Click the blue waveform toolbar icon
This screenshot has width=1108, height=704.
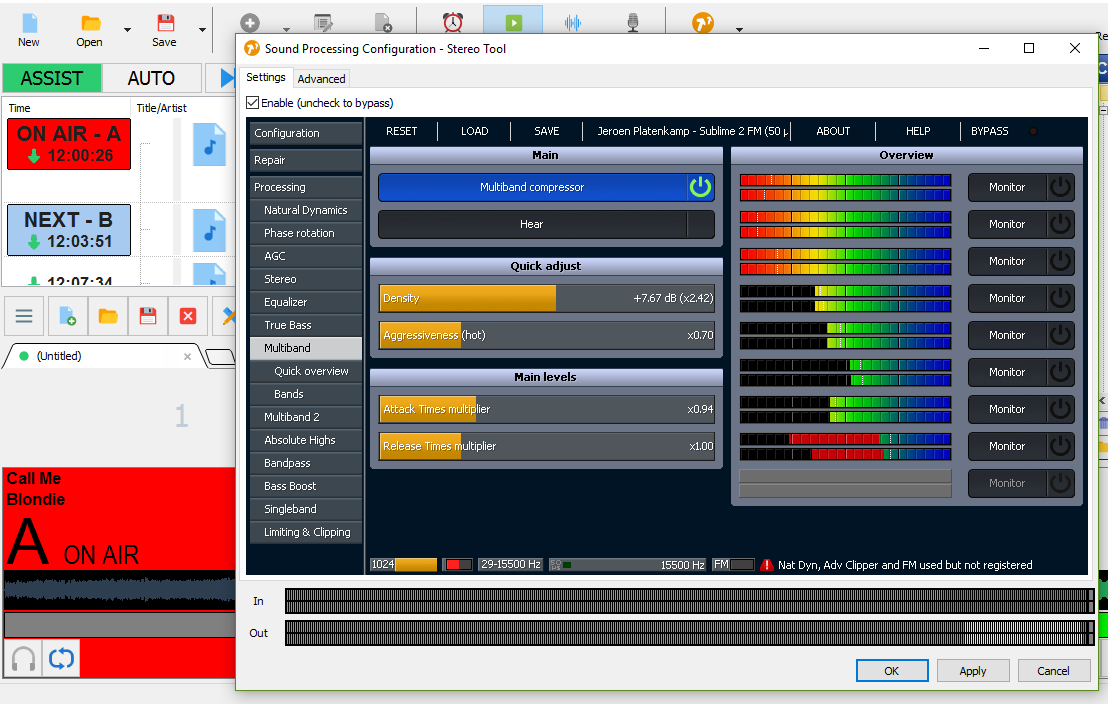(x=573, y=23)
